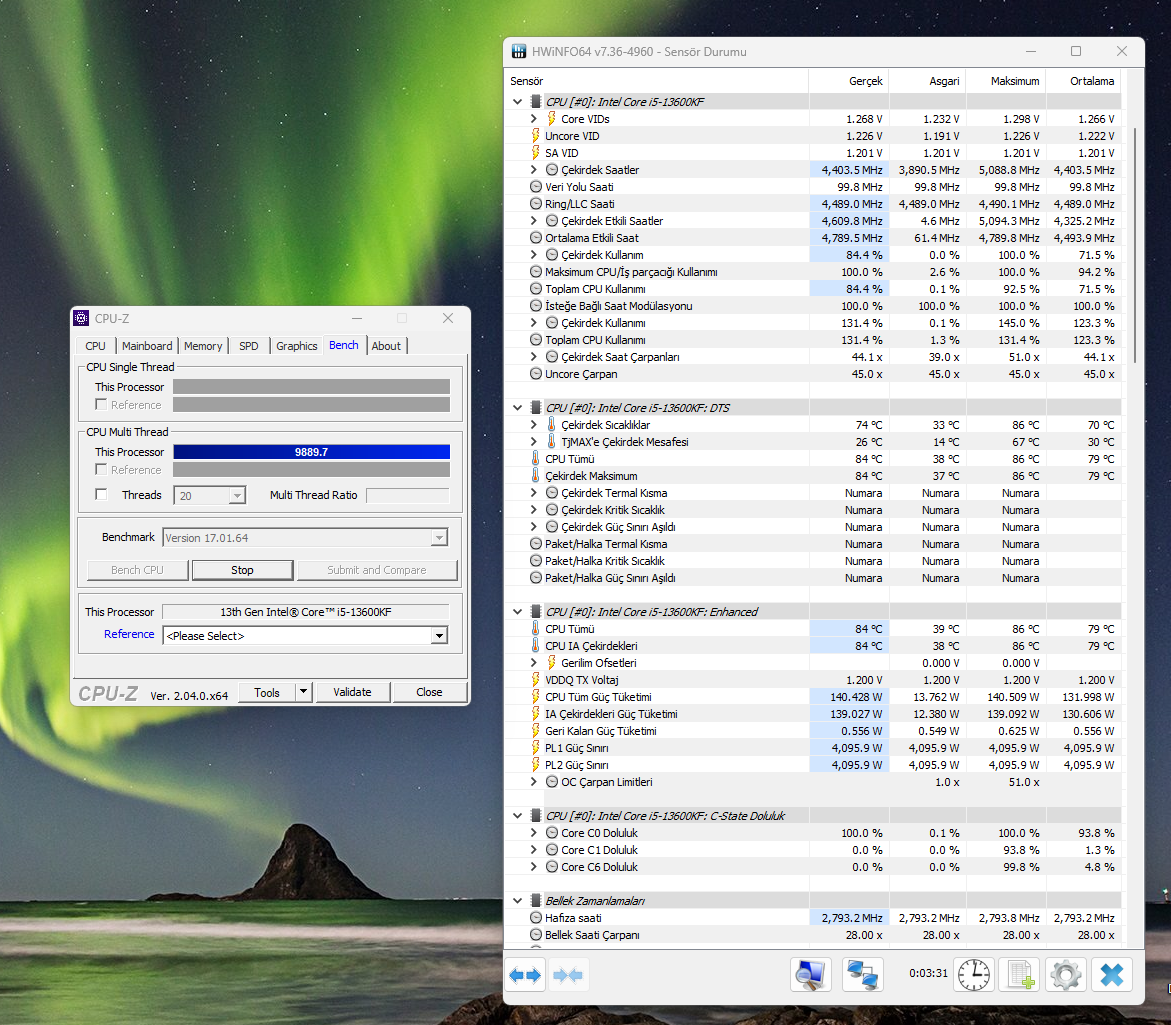
Task: Collapse the CPU [#0] Intel Core i5-13600KF group
Action: click(x=517, y=102)
